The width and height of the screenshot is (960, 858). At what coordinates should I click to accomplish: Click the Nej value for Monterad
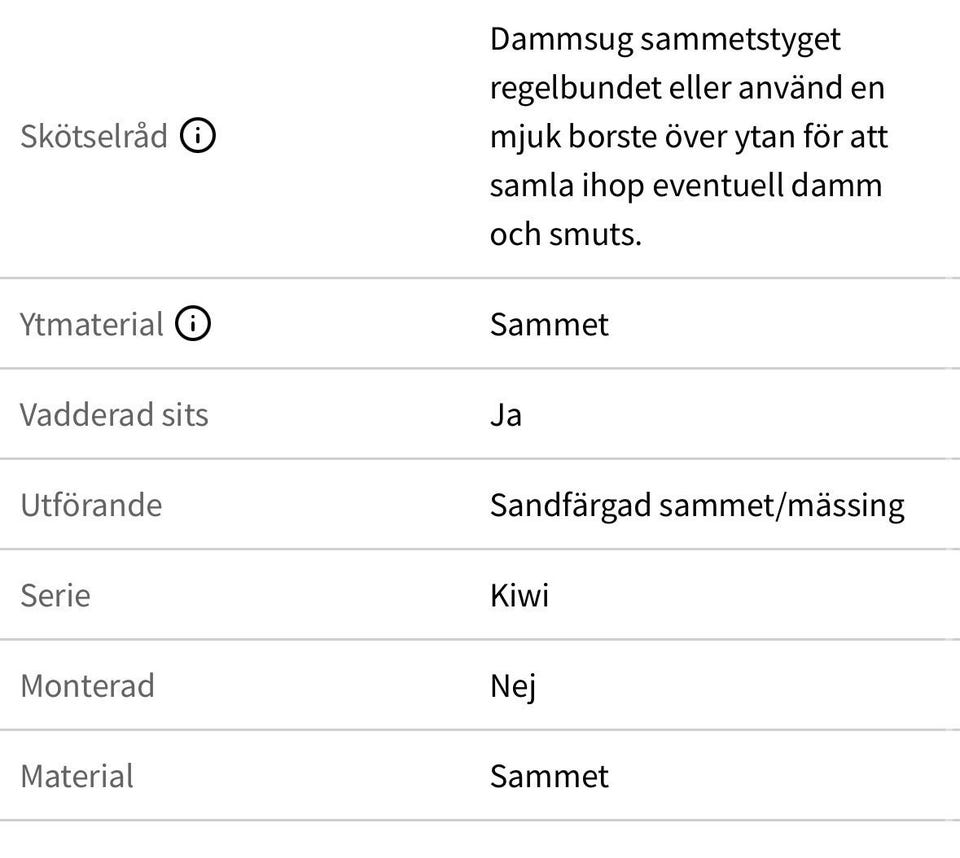[x=513, y=687]
